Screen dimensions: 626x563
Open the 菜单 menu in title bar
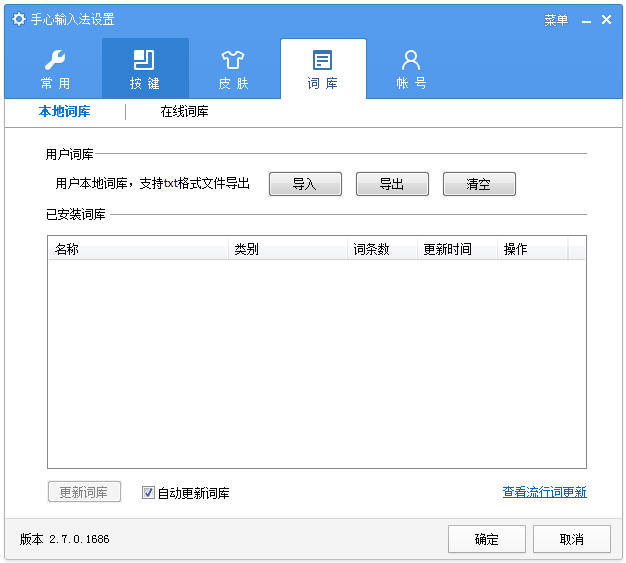click(556, 20)
